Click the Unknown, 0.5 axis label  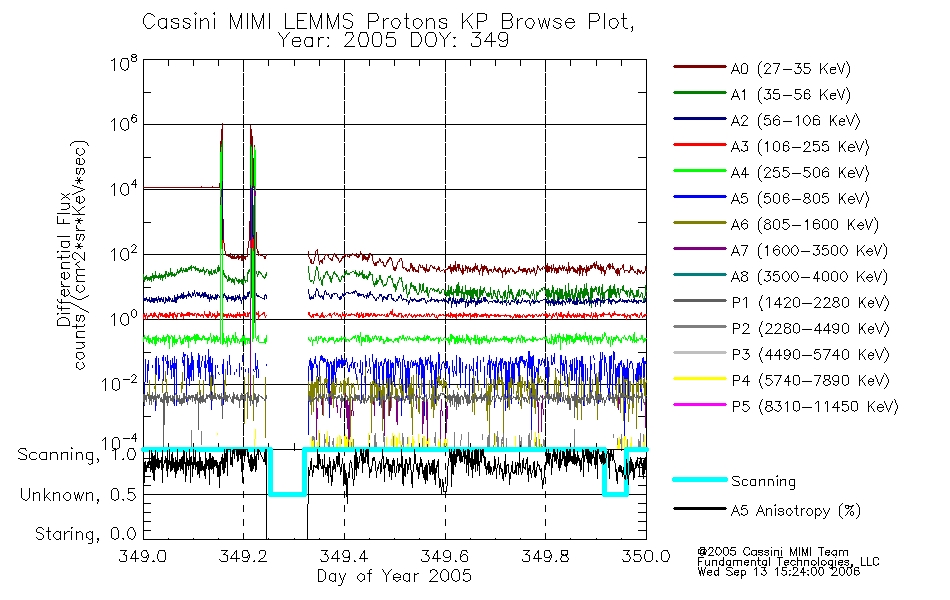(x=79, y=495)
